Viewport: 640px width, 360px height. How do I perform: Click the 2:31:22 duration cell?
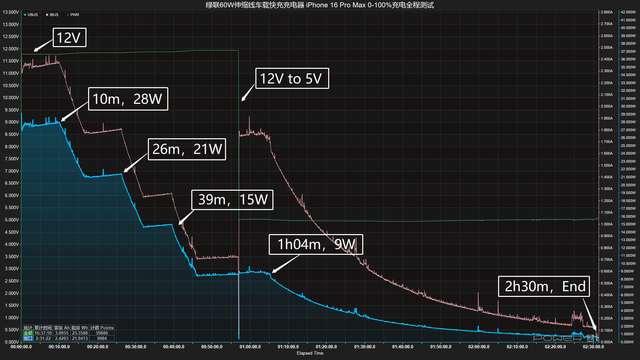point(43,338)
